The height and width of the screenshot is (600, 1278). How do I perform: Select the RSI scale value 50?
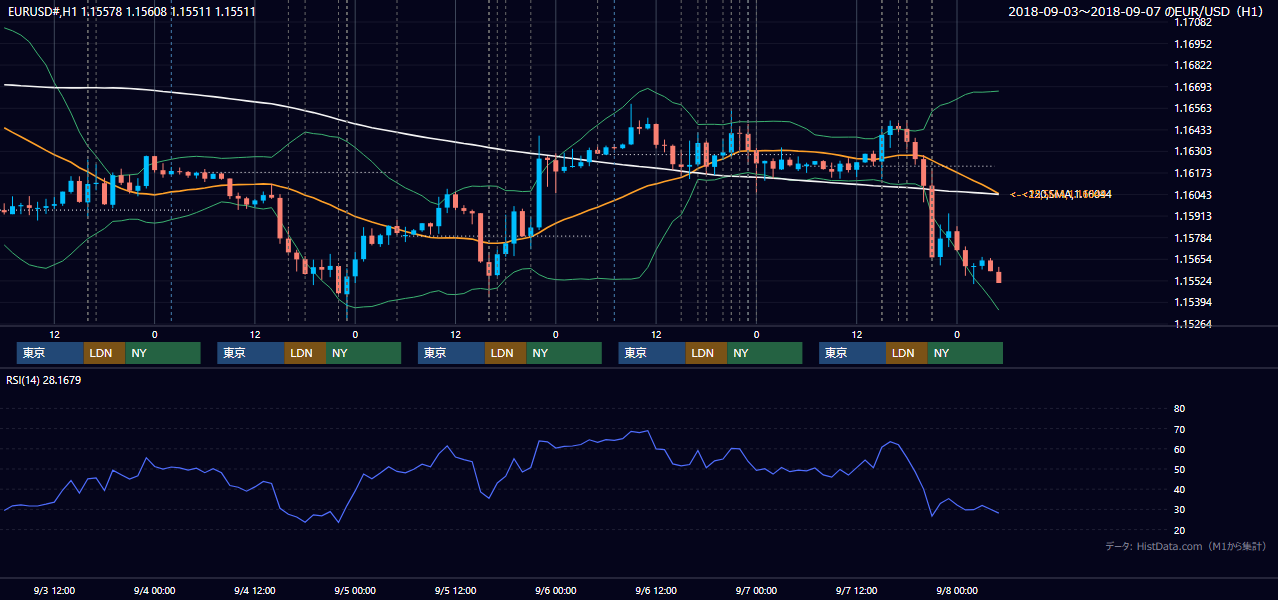(1179, 470)
